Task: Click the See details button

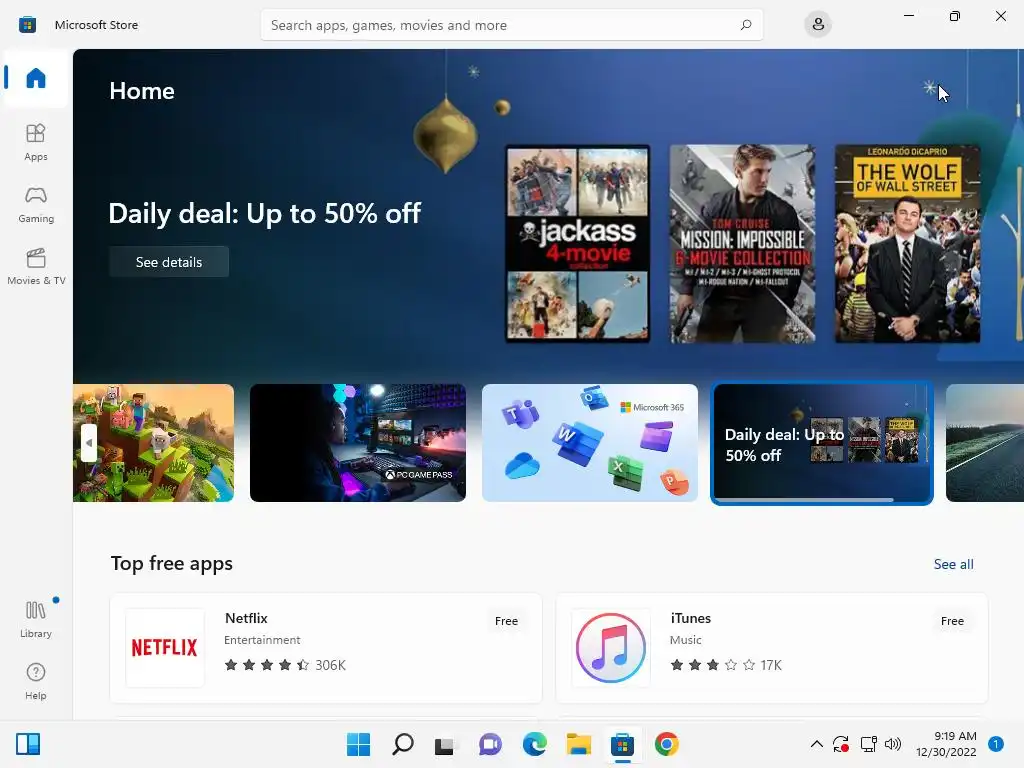Action: (x=169, y=262)
